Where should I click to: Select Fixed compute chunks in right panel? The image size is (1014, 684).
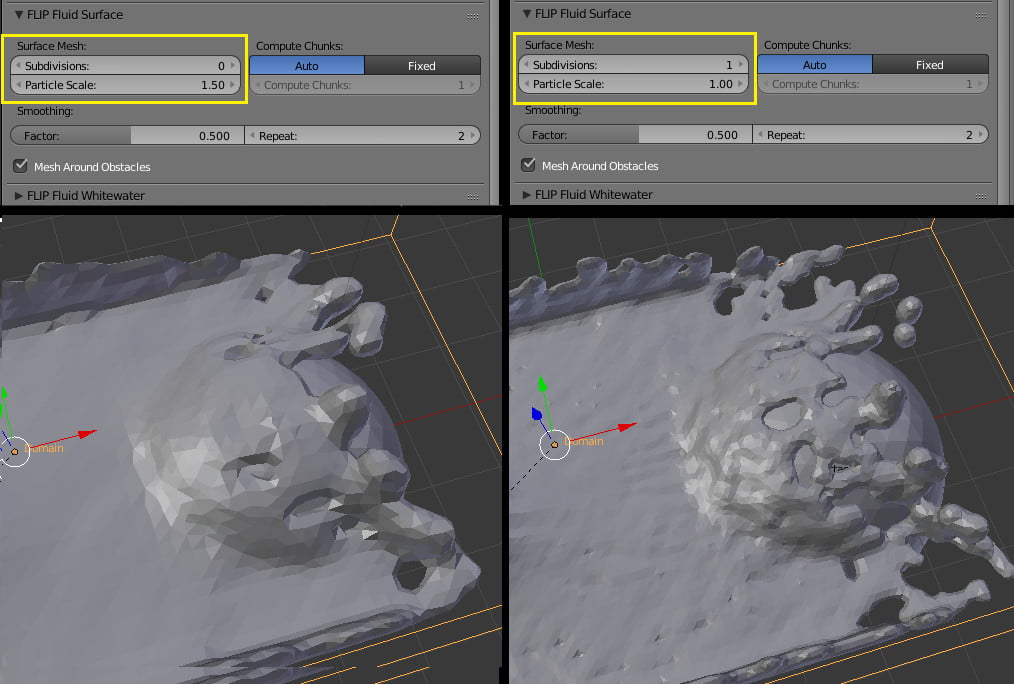click(930, 65)
